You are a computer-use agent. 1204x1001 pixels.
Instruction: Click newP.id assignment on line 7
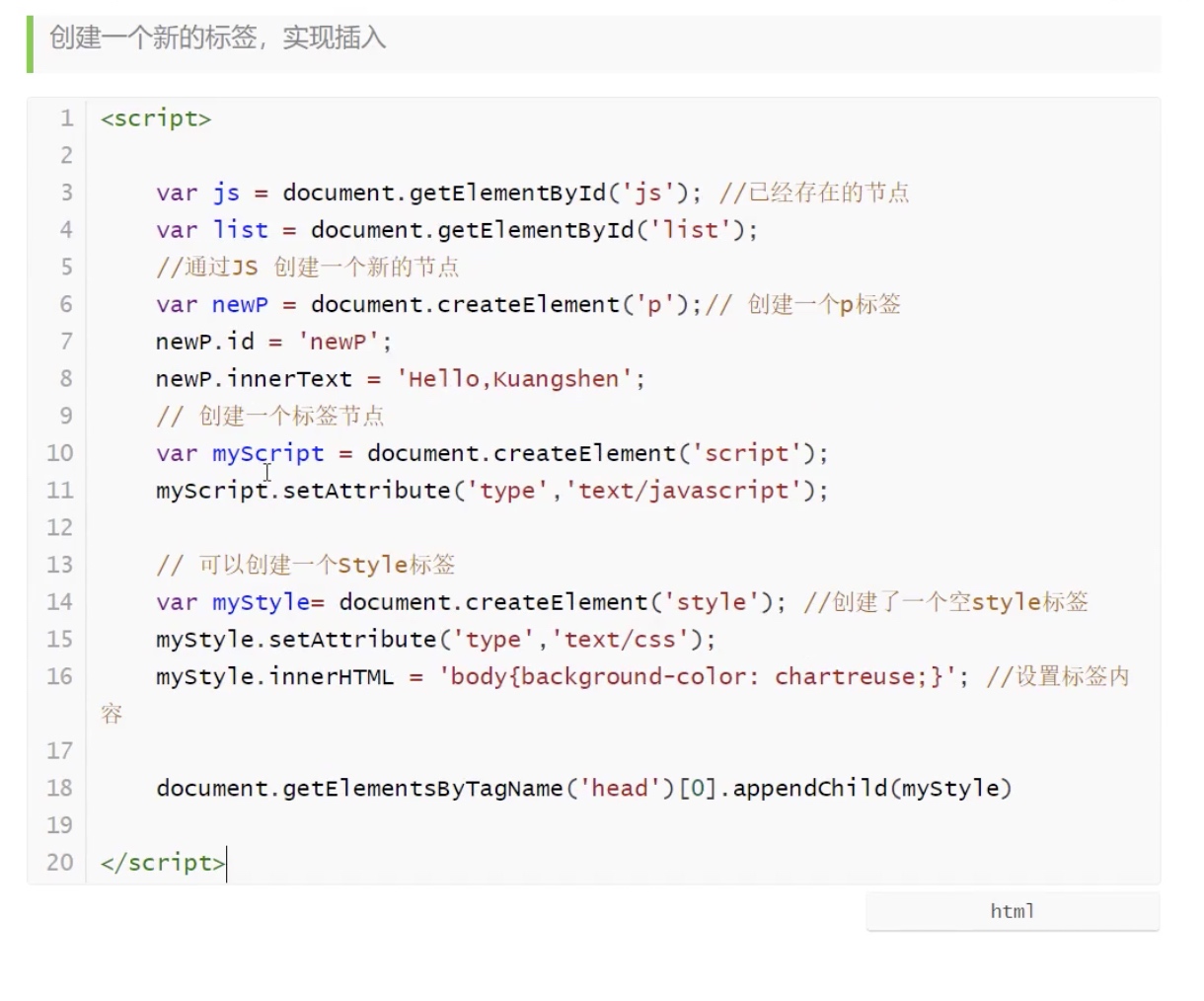click(x=273, y=342)
